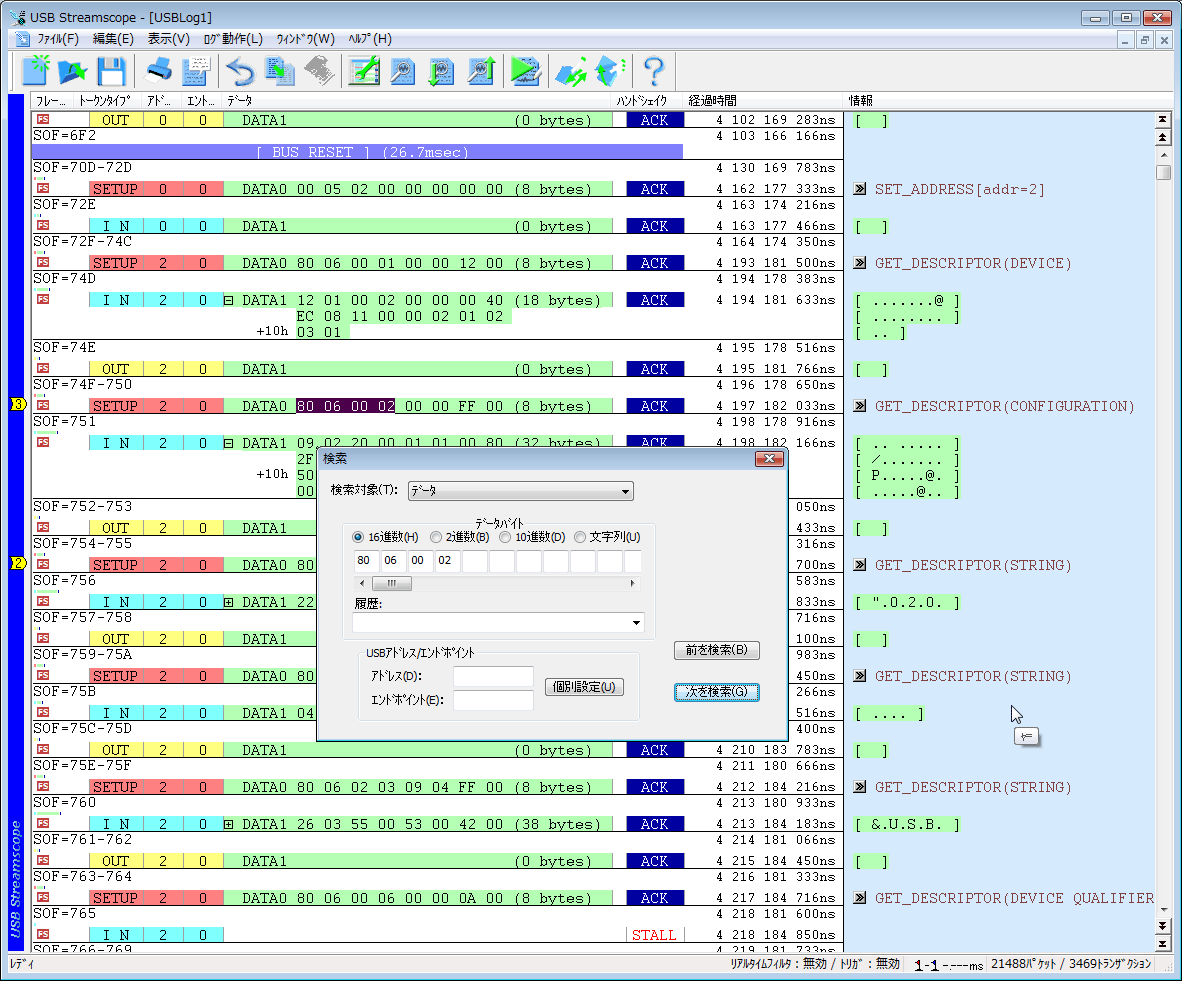1182x981 pixels.
Task: Expand DATA1 22 packet row
Action: coord(228,602)
